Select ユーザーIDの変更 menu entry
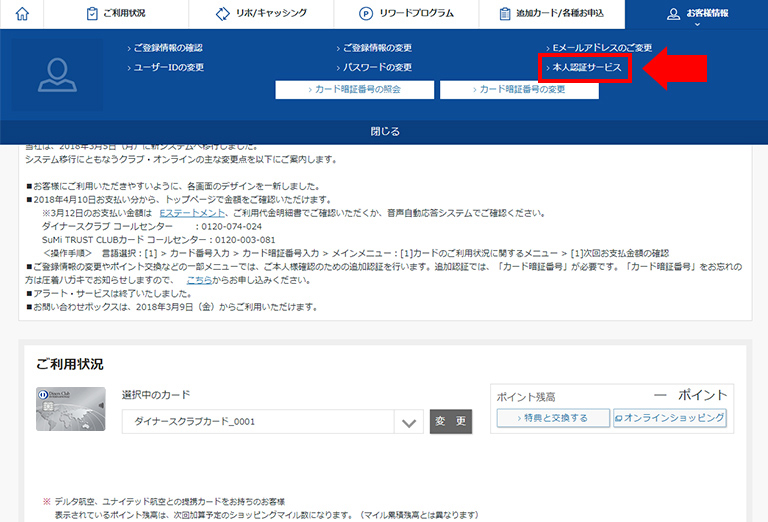This screenshot has height=522, width=768. (x=169, y=68)
